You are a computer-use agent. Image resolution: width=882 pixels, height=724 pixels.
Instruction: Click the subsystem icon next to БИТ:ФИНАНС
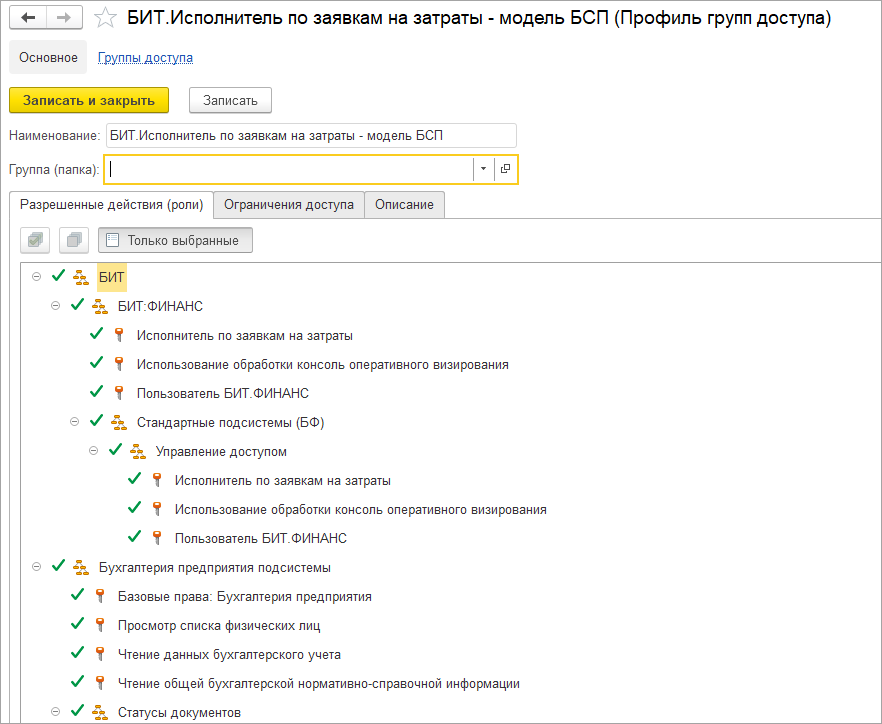[100, 307]
